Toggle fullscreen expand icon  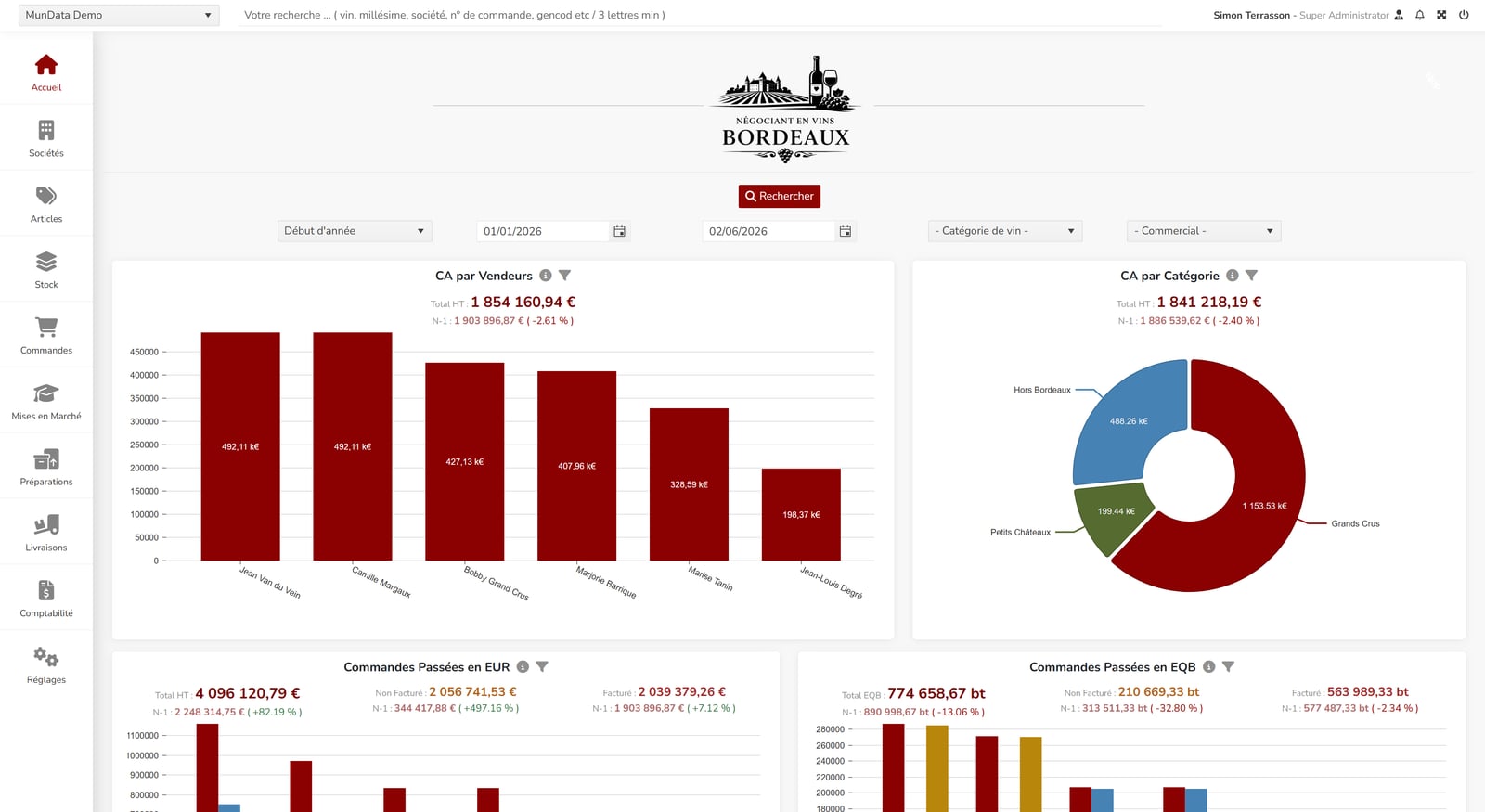click(x=1441, y=15)
